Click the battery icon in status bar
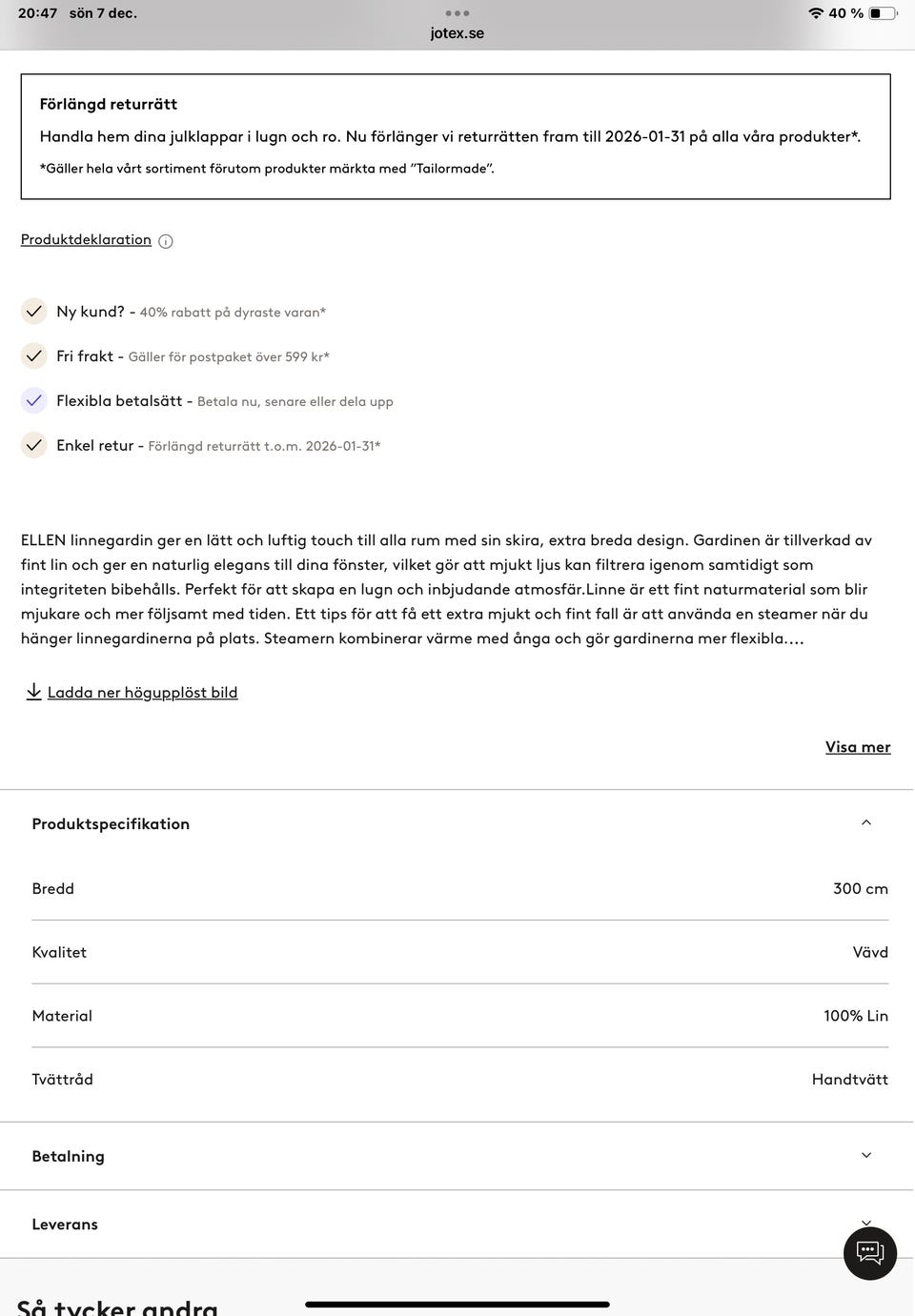This screenshot has width=915, height=1316. coord(882,13)
